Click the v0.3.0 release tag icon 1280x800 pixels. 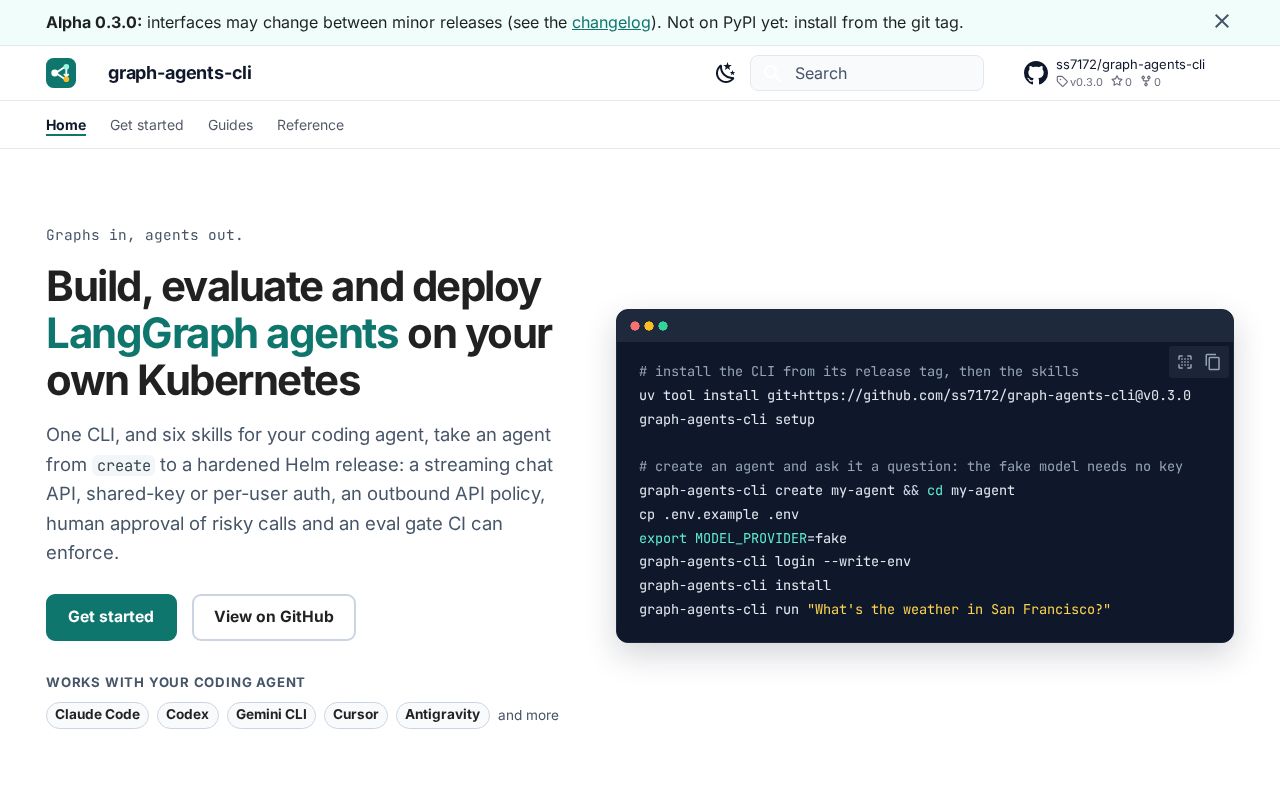pyautogui.click(x=1061, y=82)
